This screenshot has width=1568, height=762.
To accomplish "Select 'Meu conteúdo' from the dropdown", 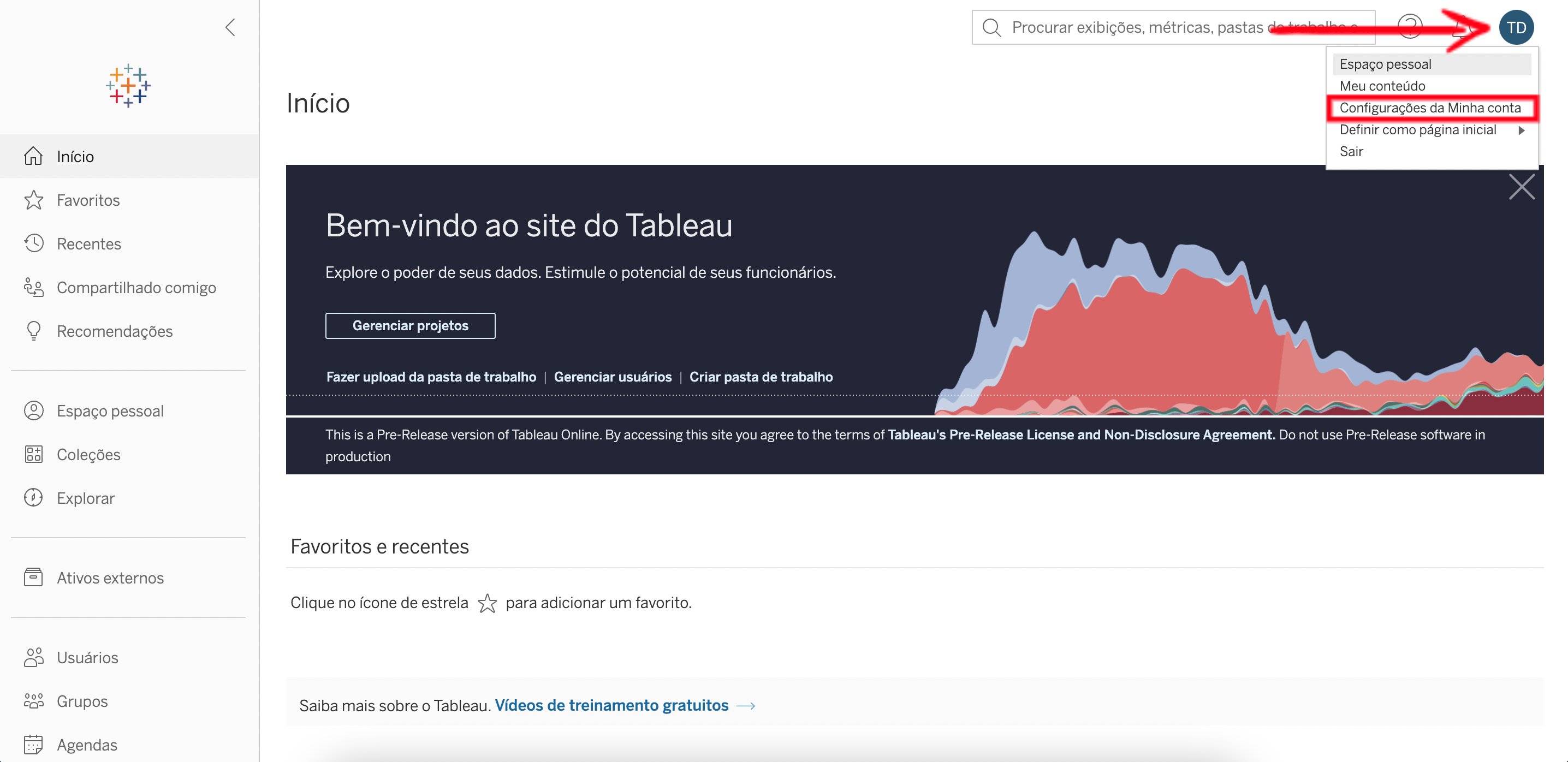I will click(1382, 86).
